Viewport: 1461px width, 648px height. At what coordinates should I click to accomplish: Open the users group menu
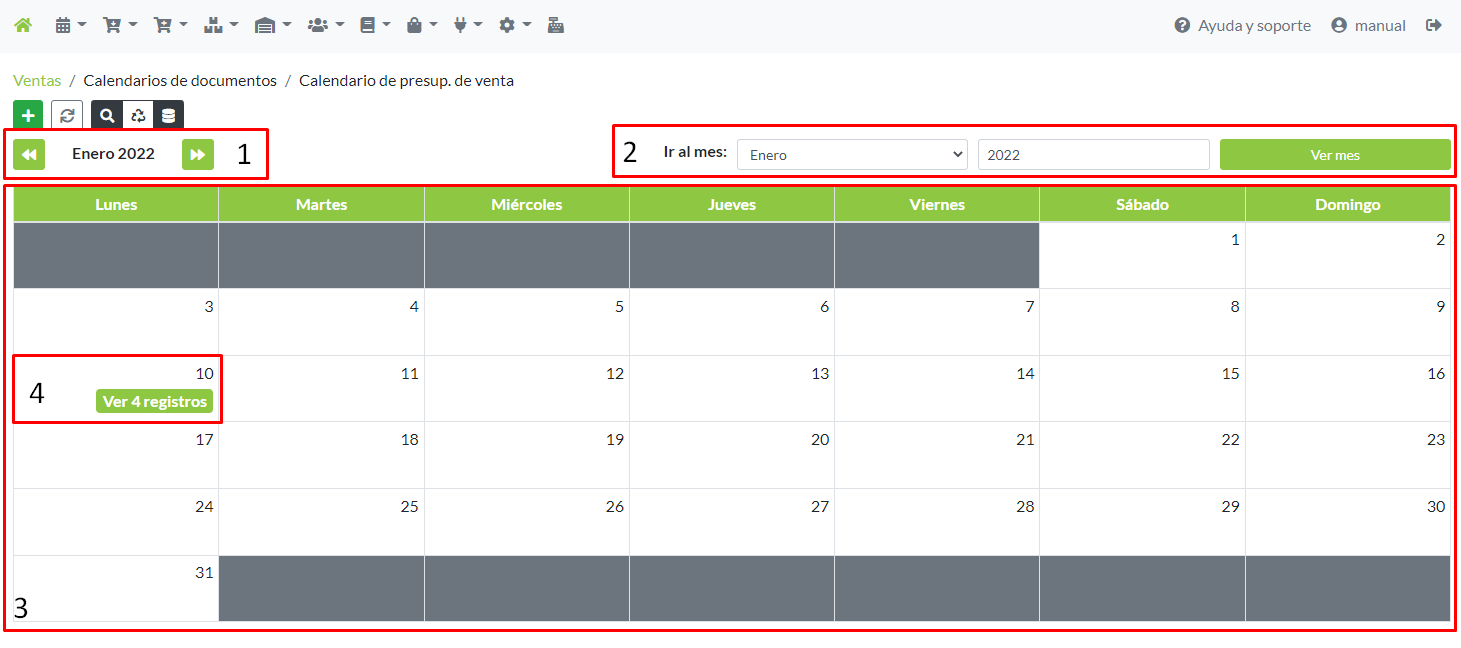point(325,25)
